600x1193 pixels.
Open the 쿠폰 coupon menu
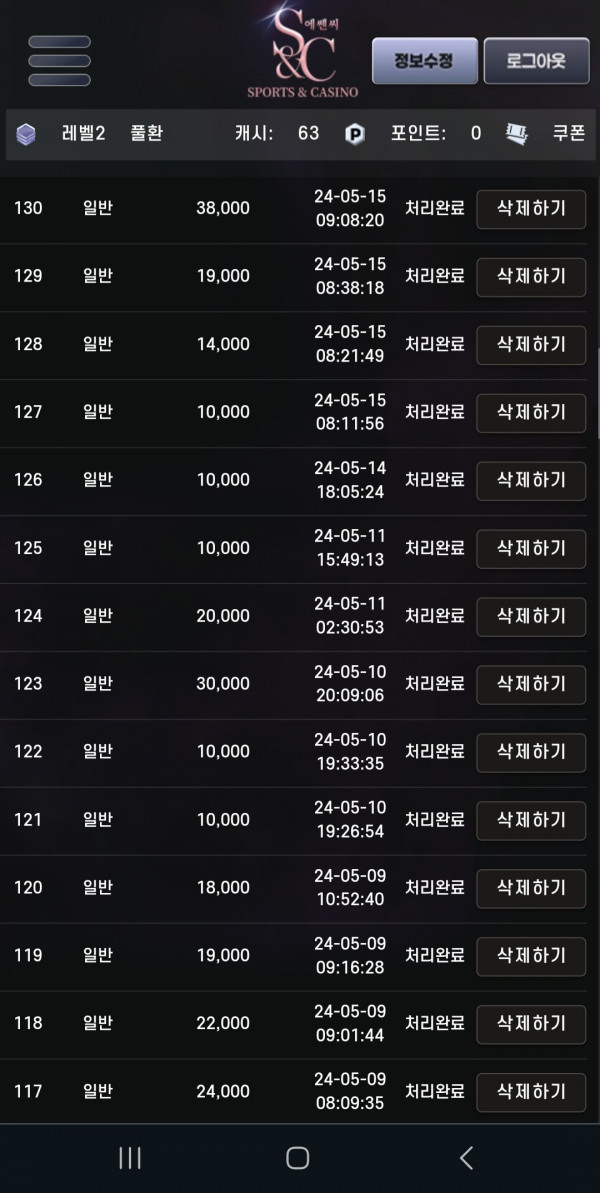(x=569, y=133)
